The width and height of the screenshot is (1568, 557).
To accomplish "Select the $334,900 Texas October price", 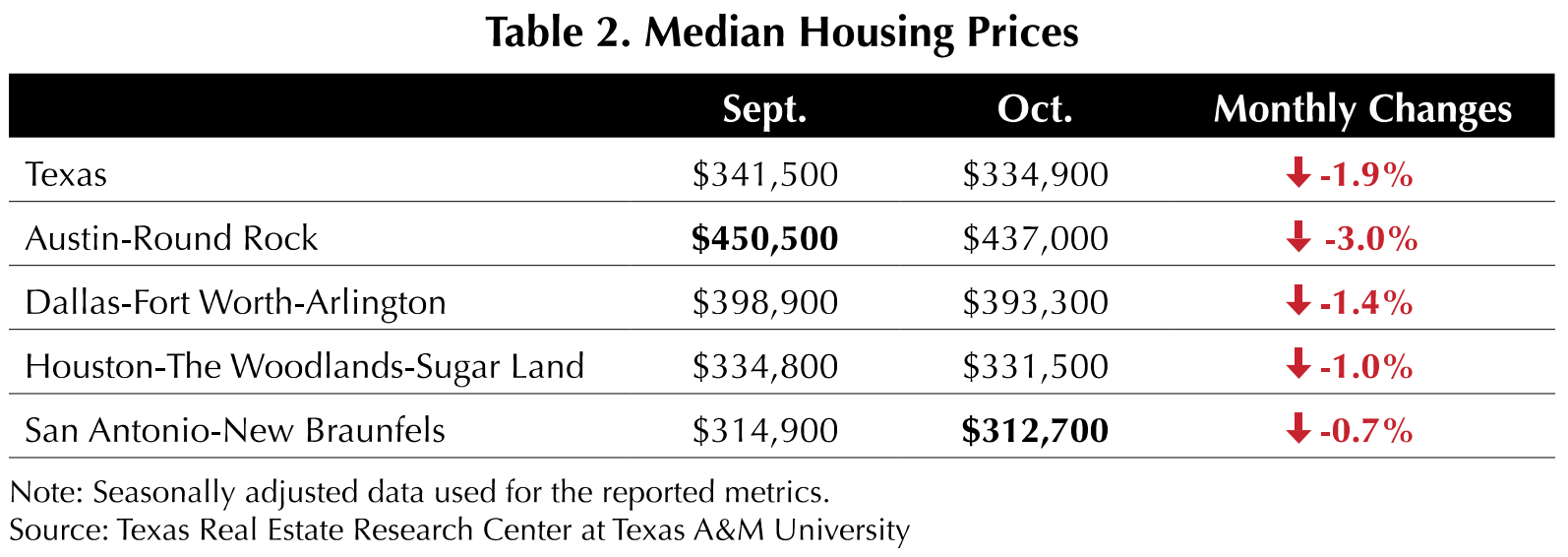I will click(1035, 174).
